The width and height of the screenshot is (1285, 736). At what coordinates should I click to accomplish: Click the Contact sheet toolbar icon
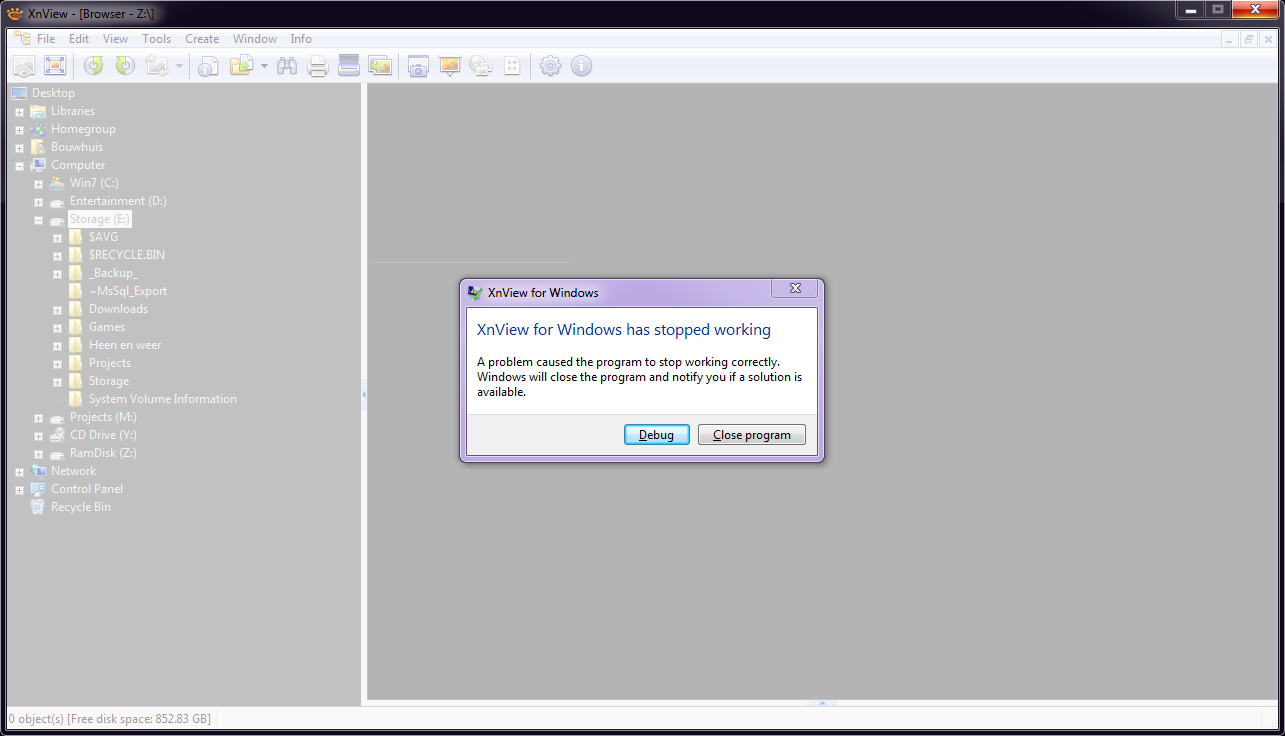pos(512,66)
